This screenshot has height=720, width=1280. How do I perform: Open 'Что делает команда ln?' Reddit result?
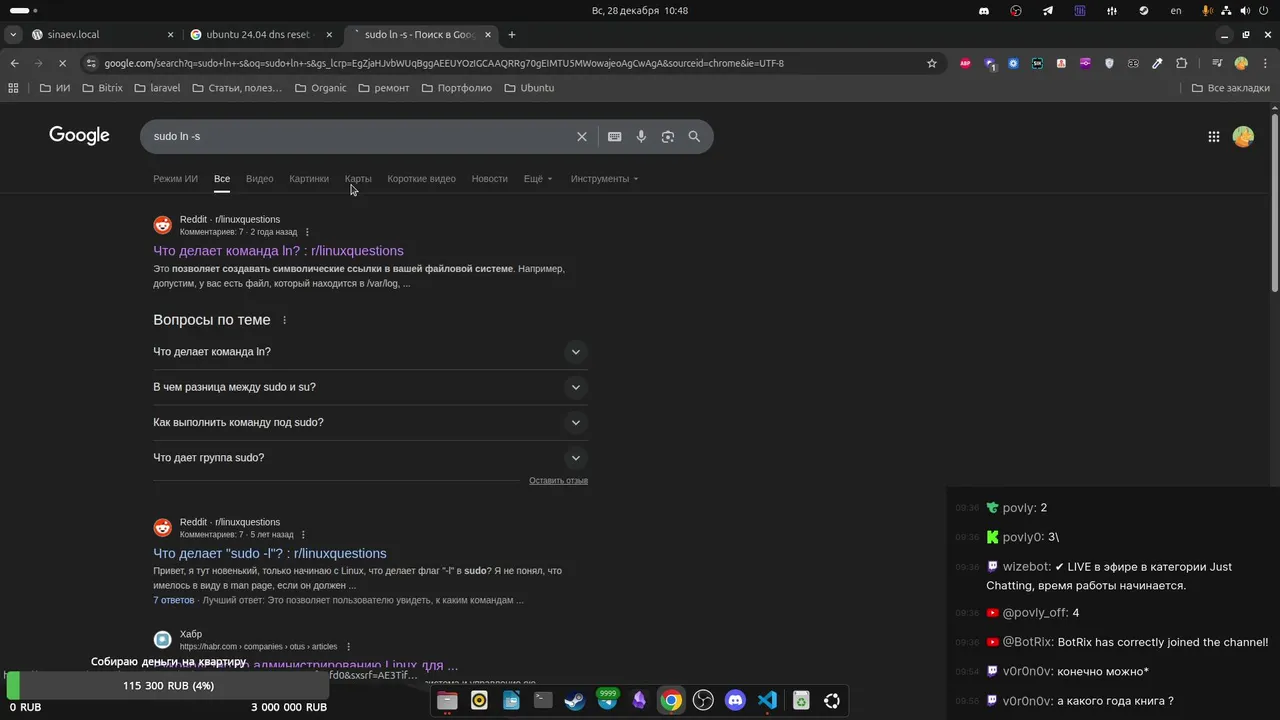(278, 251)
